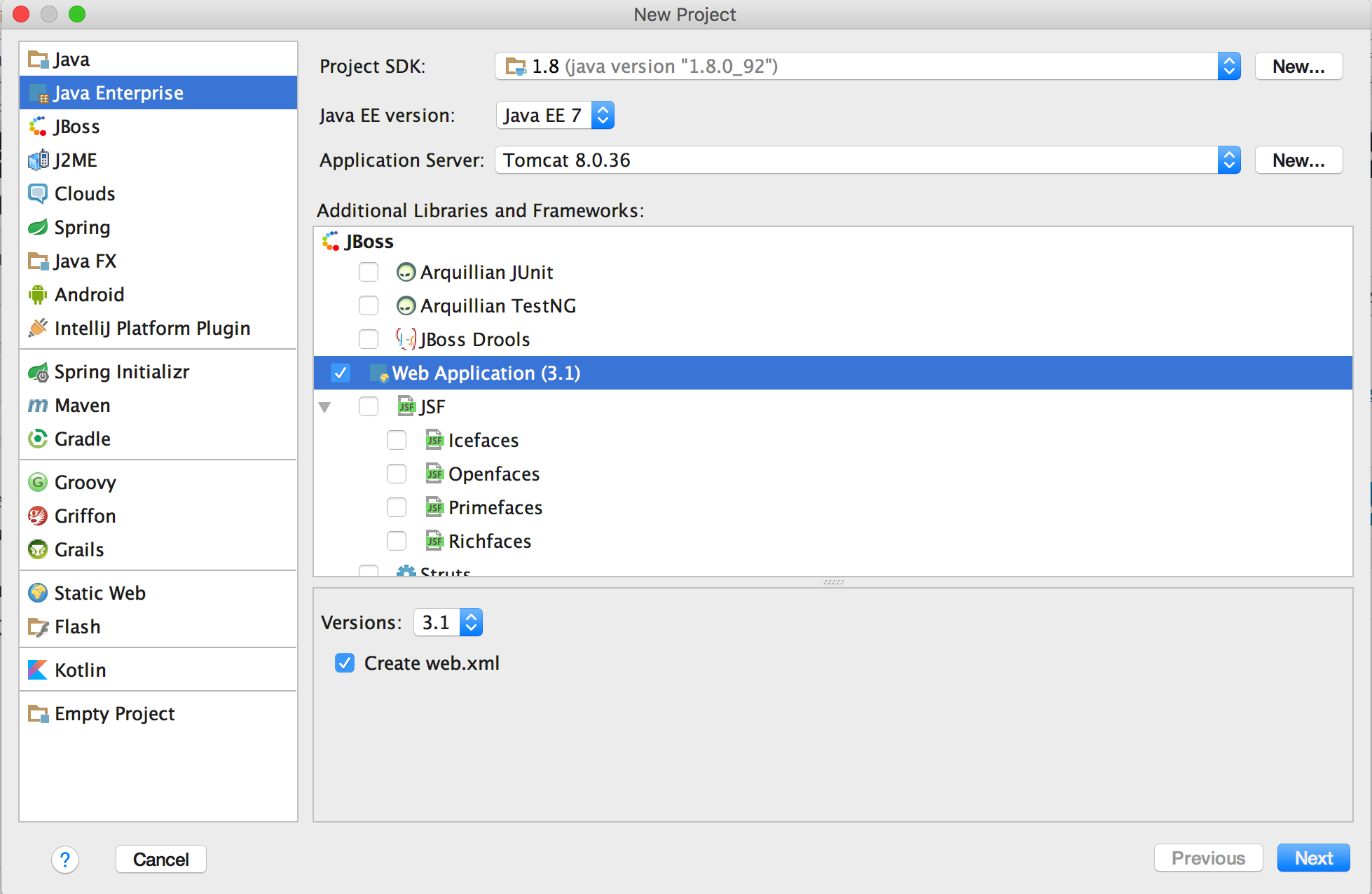Screen dimensions: 1372x894
Task: Click the Android robot icon
Action: 38,295
